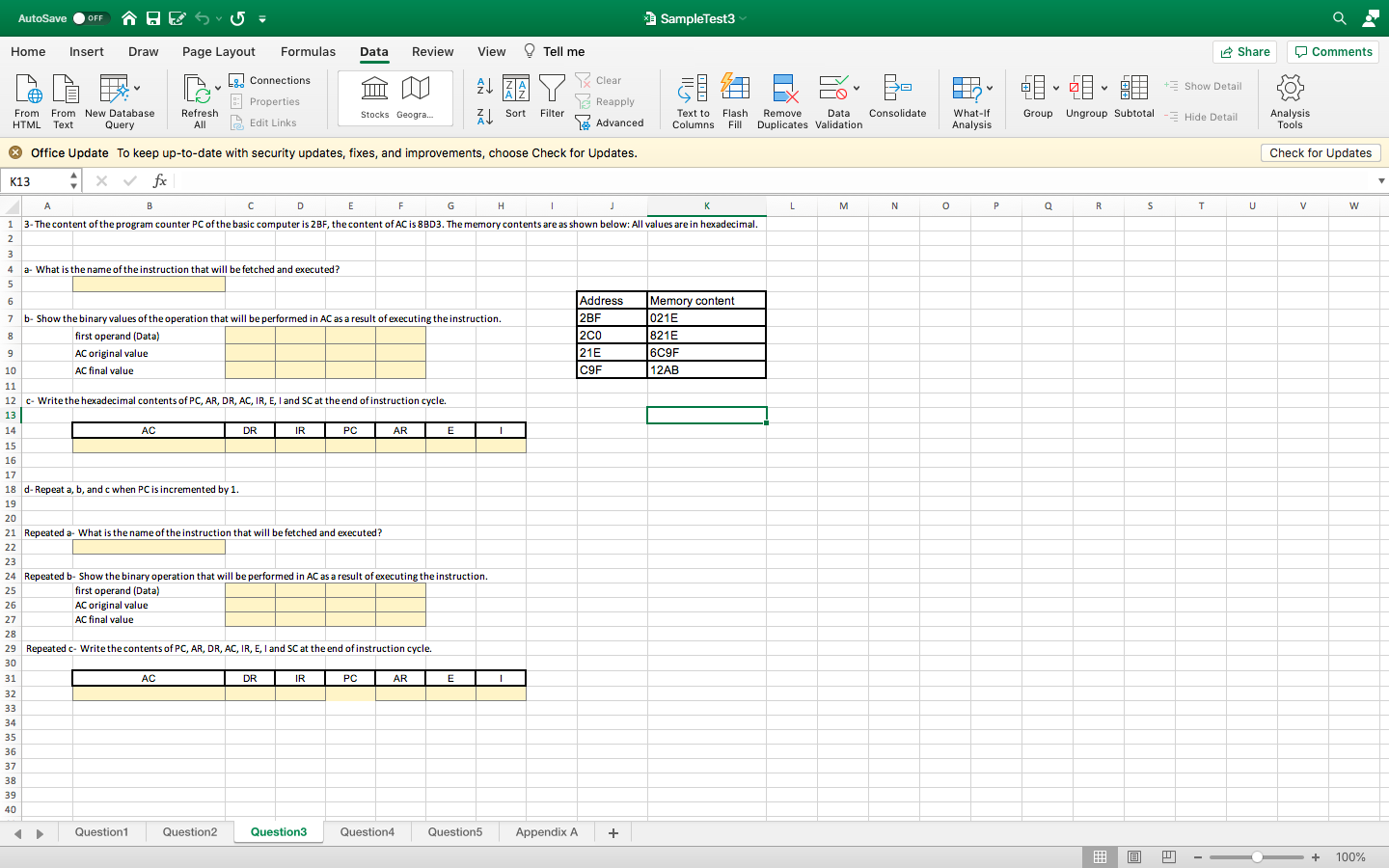Open the Page Layout tab

(x=219, y=51)
